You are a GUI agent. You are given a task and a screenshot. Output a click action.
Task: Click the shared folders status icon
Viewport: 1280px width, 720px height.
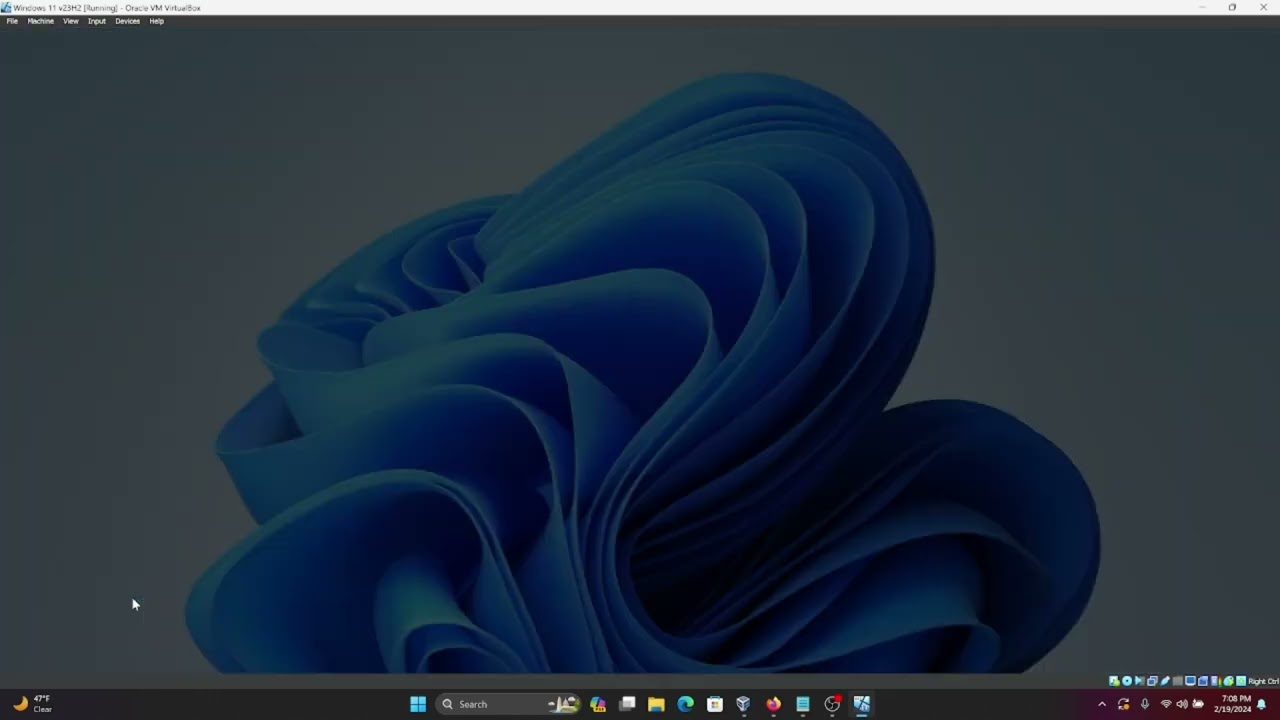pyautogui.click(x=1178, y=681)
